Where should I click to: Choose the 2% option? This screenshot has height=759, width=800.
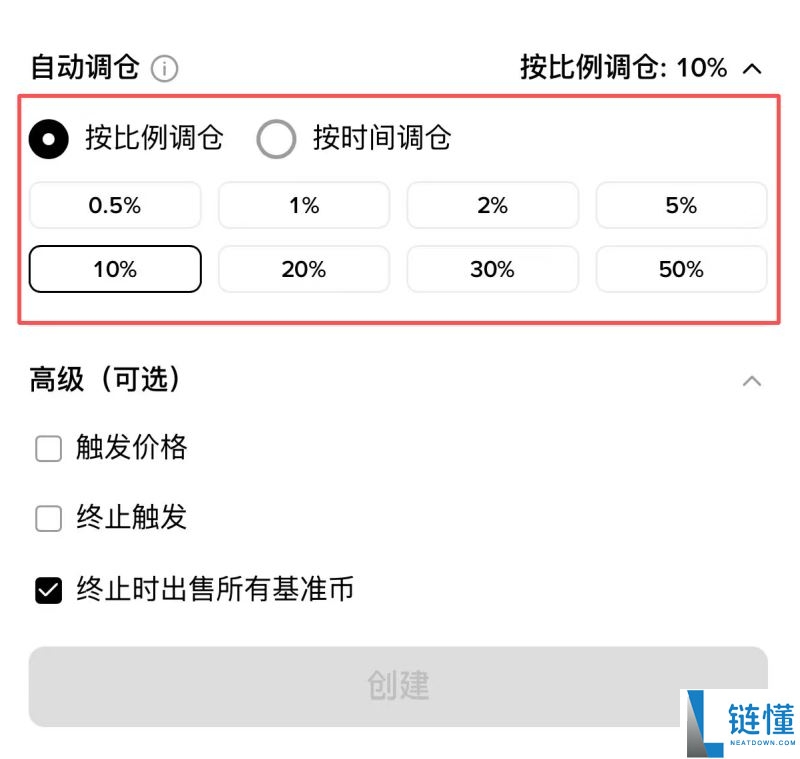click(493, 205)
